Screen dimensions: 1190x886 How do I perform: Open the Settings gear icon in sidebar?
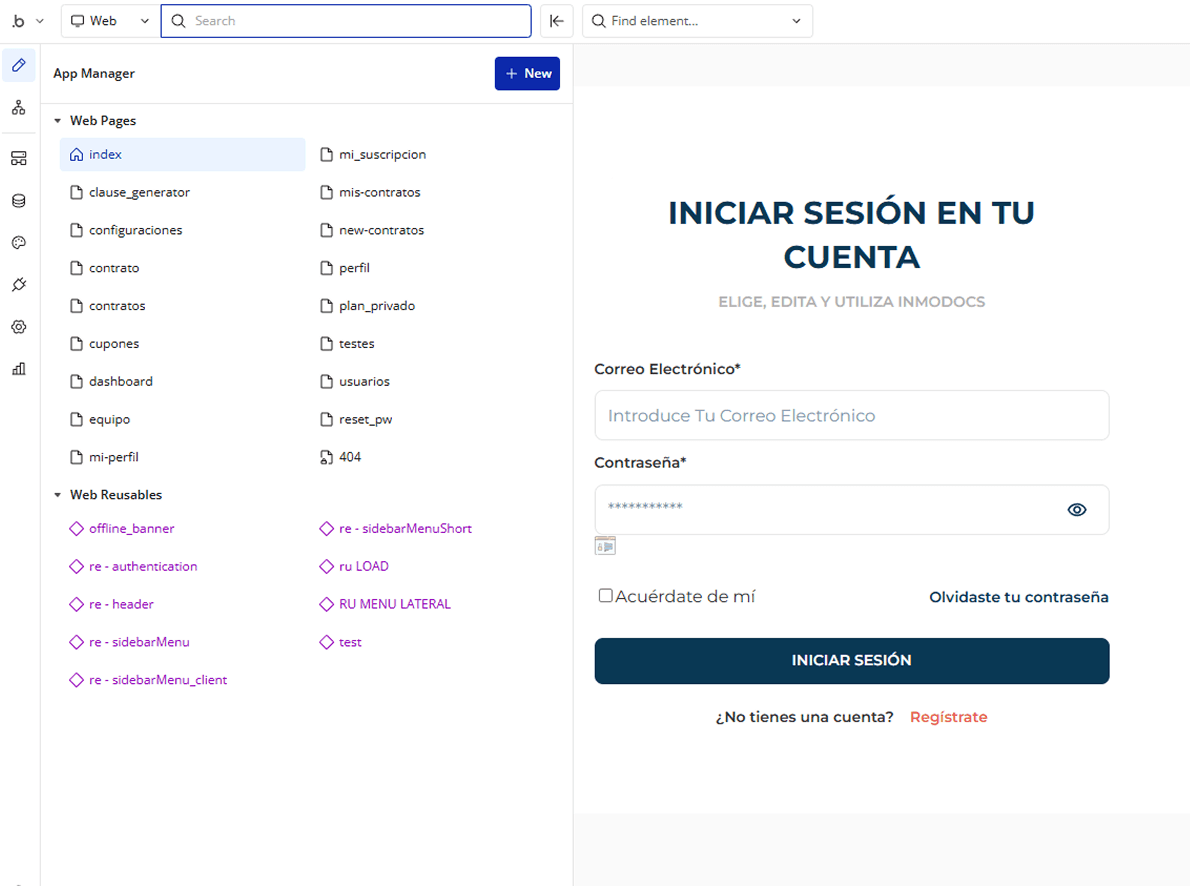(x=19, y=326)
